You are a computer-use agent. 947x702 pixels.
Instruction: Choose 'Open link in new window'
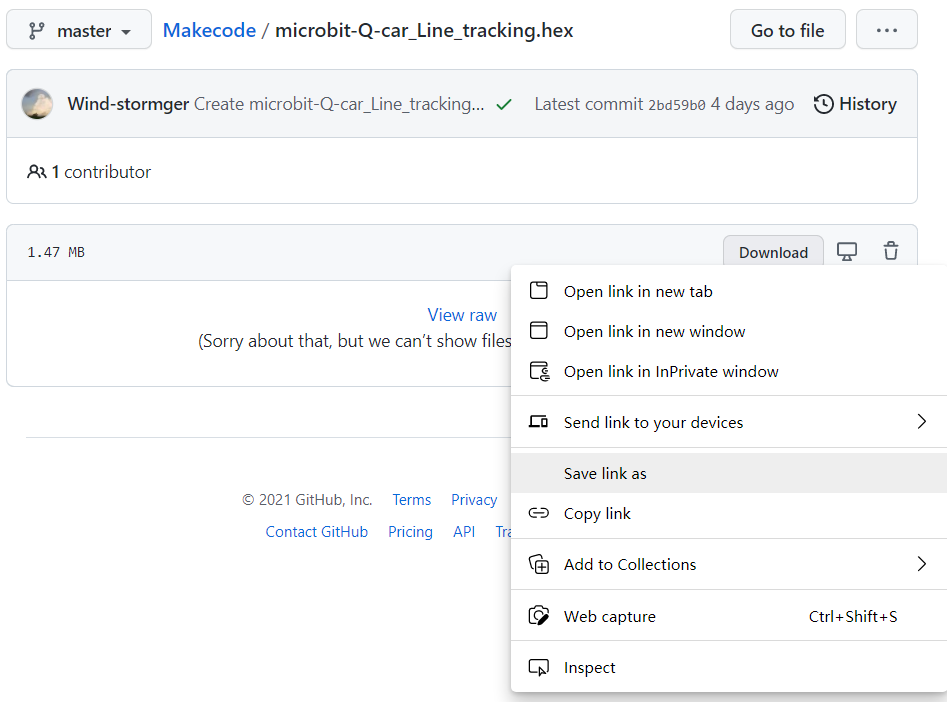point(729,331)
